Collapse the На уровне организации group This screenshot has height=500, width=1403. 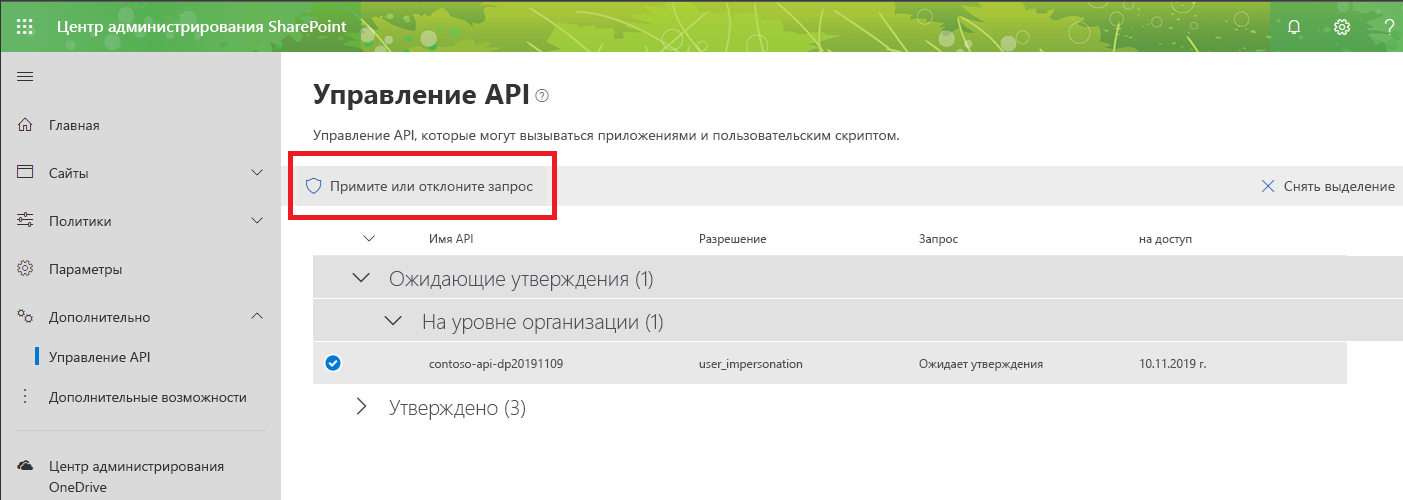(x=394, y=322)
